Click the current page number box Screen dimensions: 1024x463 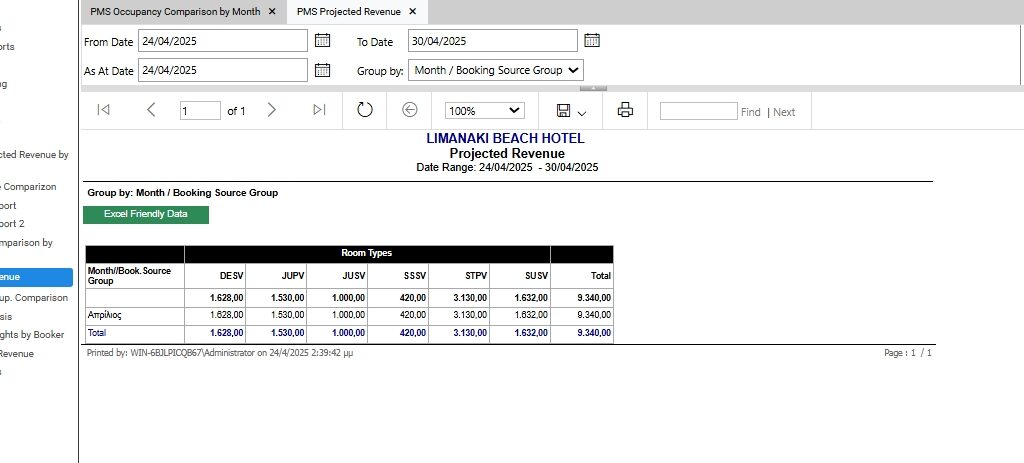tap(200, 111)
